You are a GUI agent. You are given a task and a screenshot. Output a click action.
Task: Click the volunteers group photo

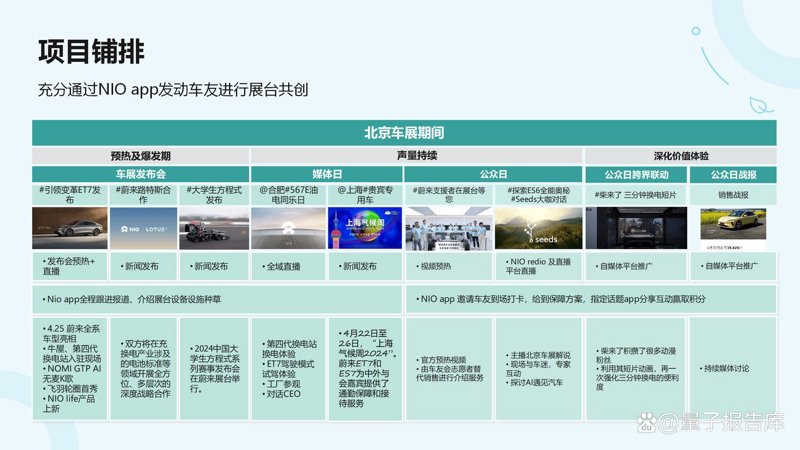coord(448,229)
